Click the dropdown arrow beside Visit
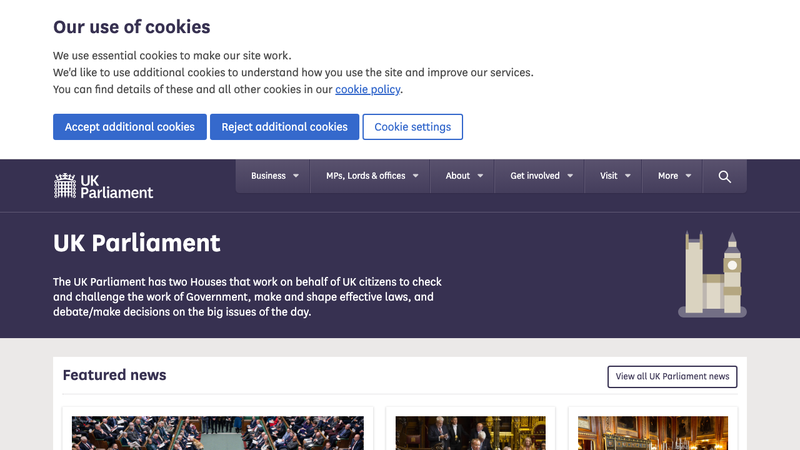This screenshot has width=800, height=450. (628, 176)
